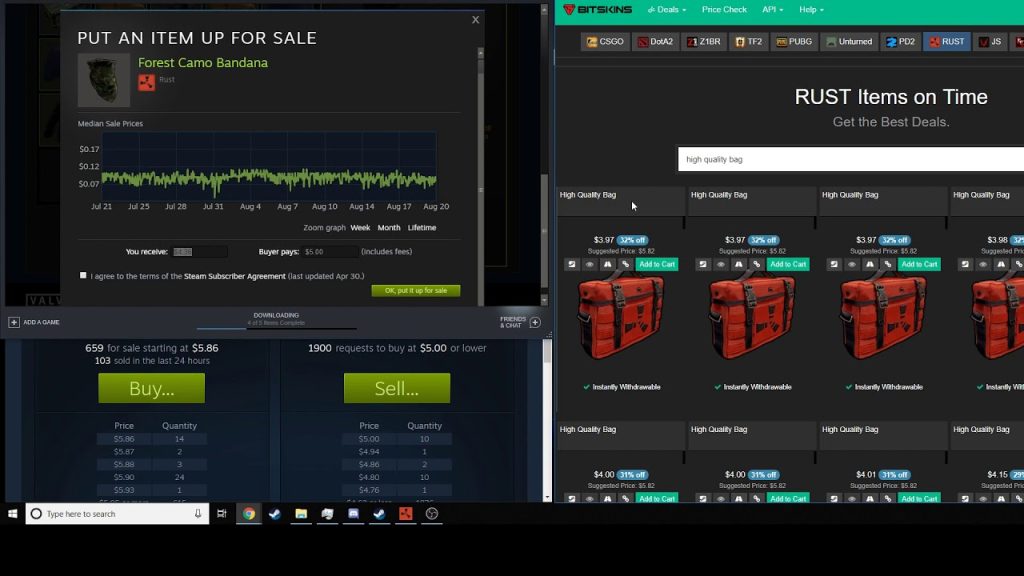This screenshot has width=1024, height=576.
Task: Click binoculars icon on $4.01 bag card
Action: (870, 499)
